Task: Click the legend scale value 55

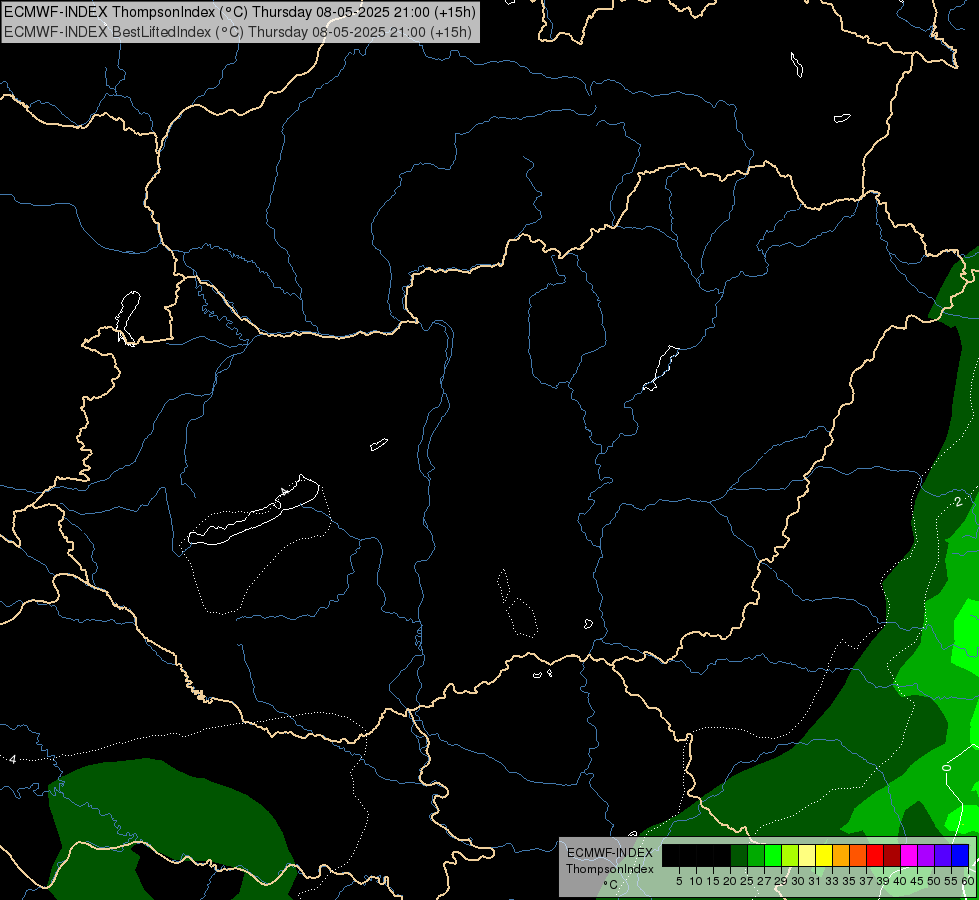Action: 952,881
